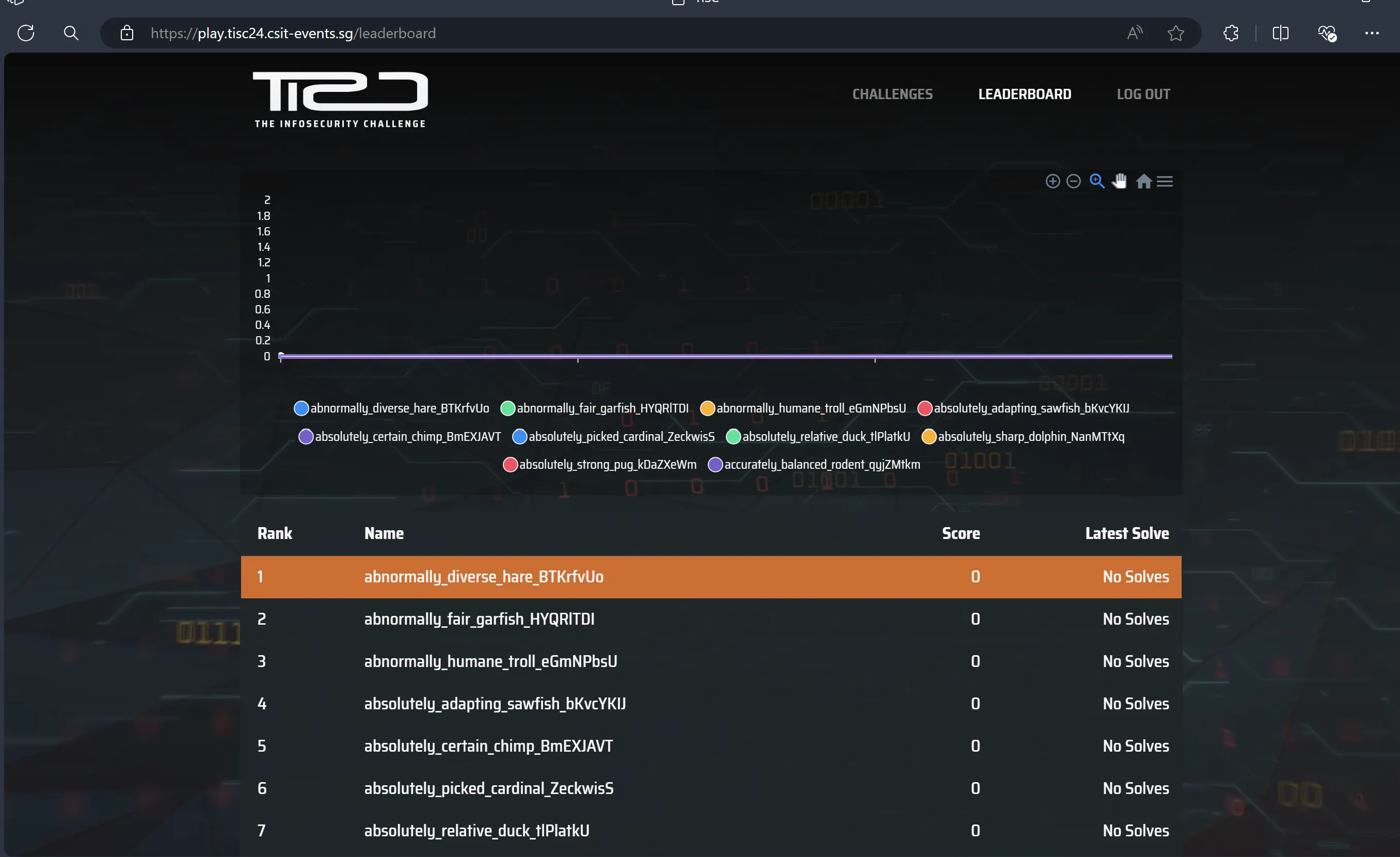Click No Solves in the rank 7 row
Image resolution: width=1400 pixels, height=857 pixels.
point(1136,831)
